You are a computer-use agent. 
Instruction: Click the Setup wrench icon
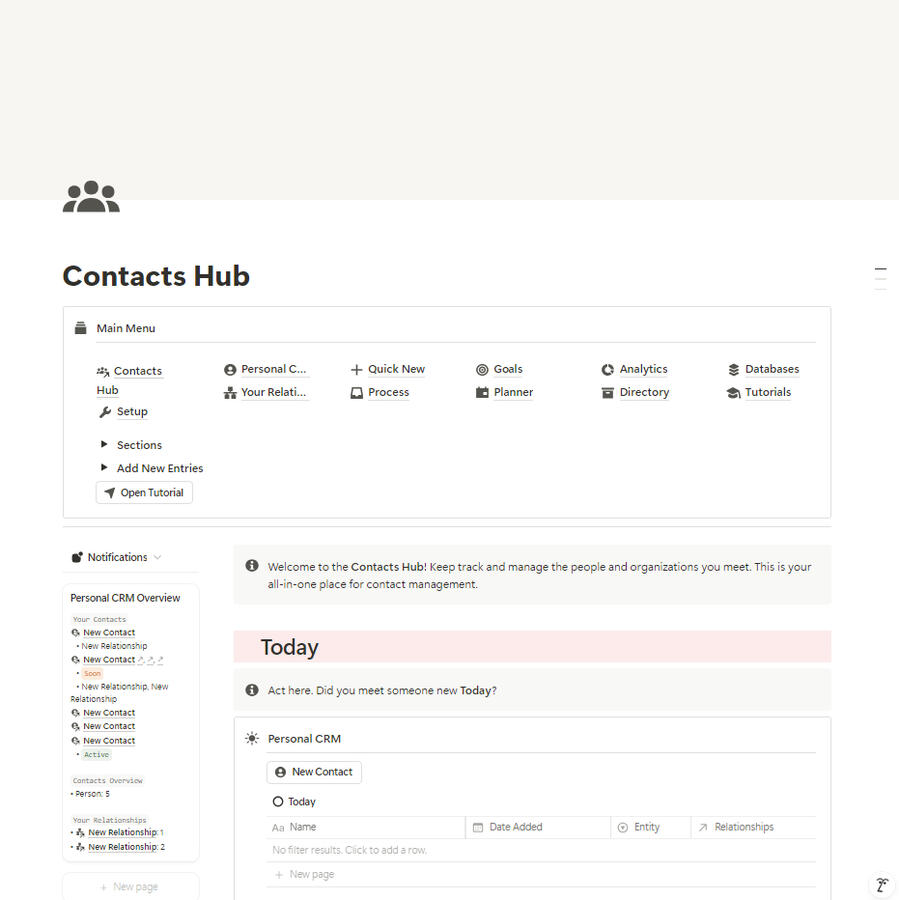(104, 412)
